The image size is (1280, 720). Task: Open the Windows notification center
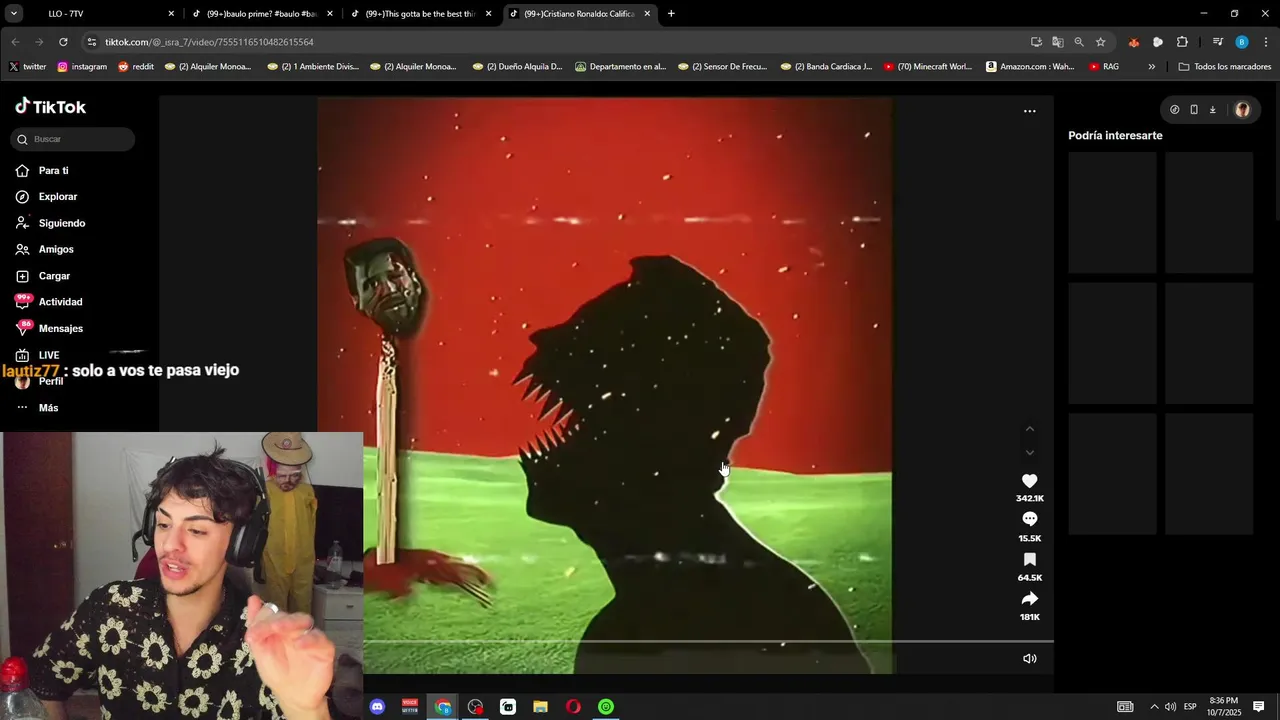click(1259, 707)
